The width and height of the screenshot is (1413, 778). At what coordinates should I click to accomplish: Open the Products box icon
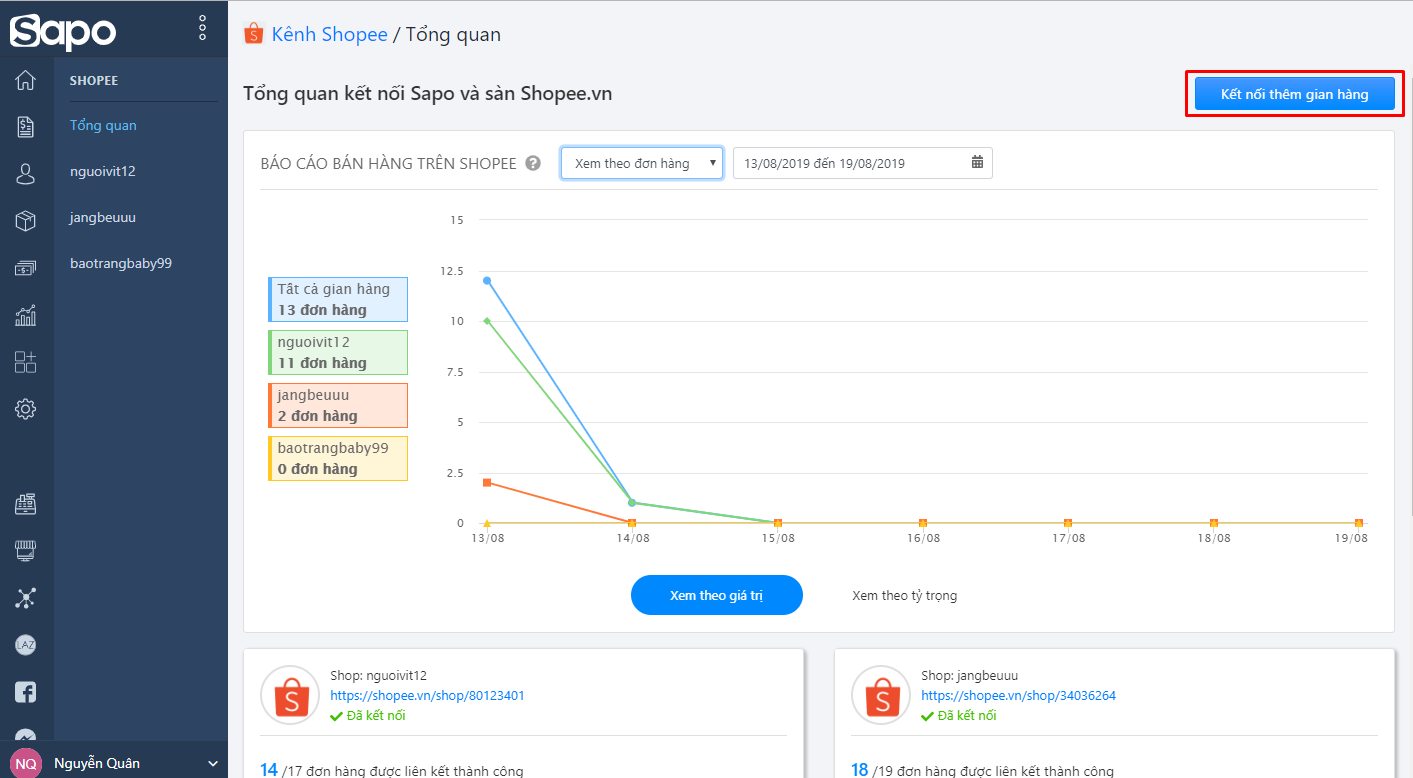pos(26,221)
